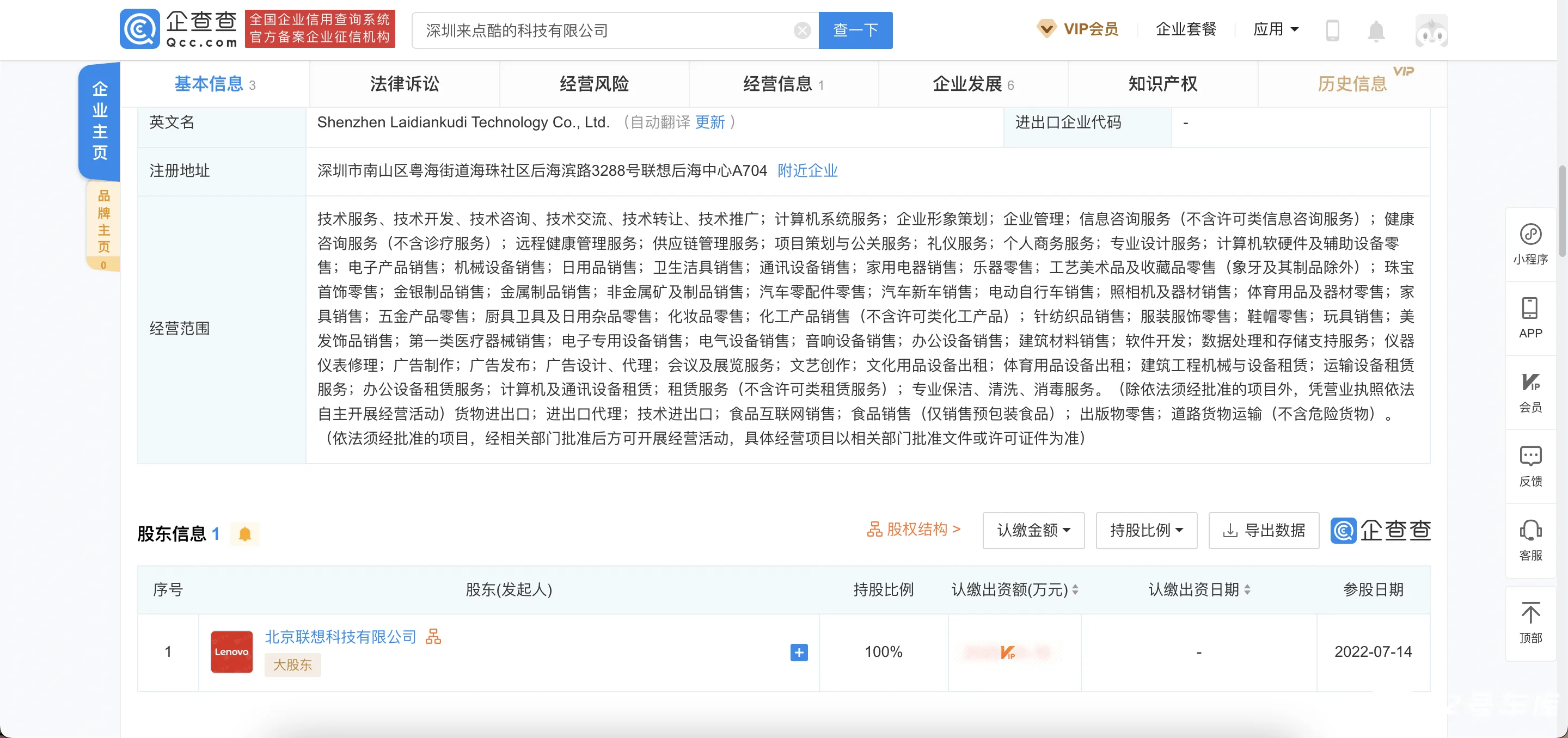This screenshot has width=1568, height=738.
Task: Open APP download icon
Action: [1530, 318]
